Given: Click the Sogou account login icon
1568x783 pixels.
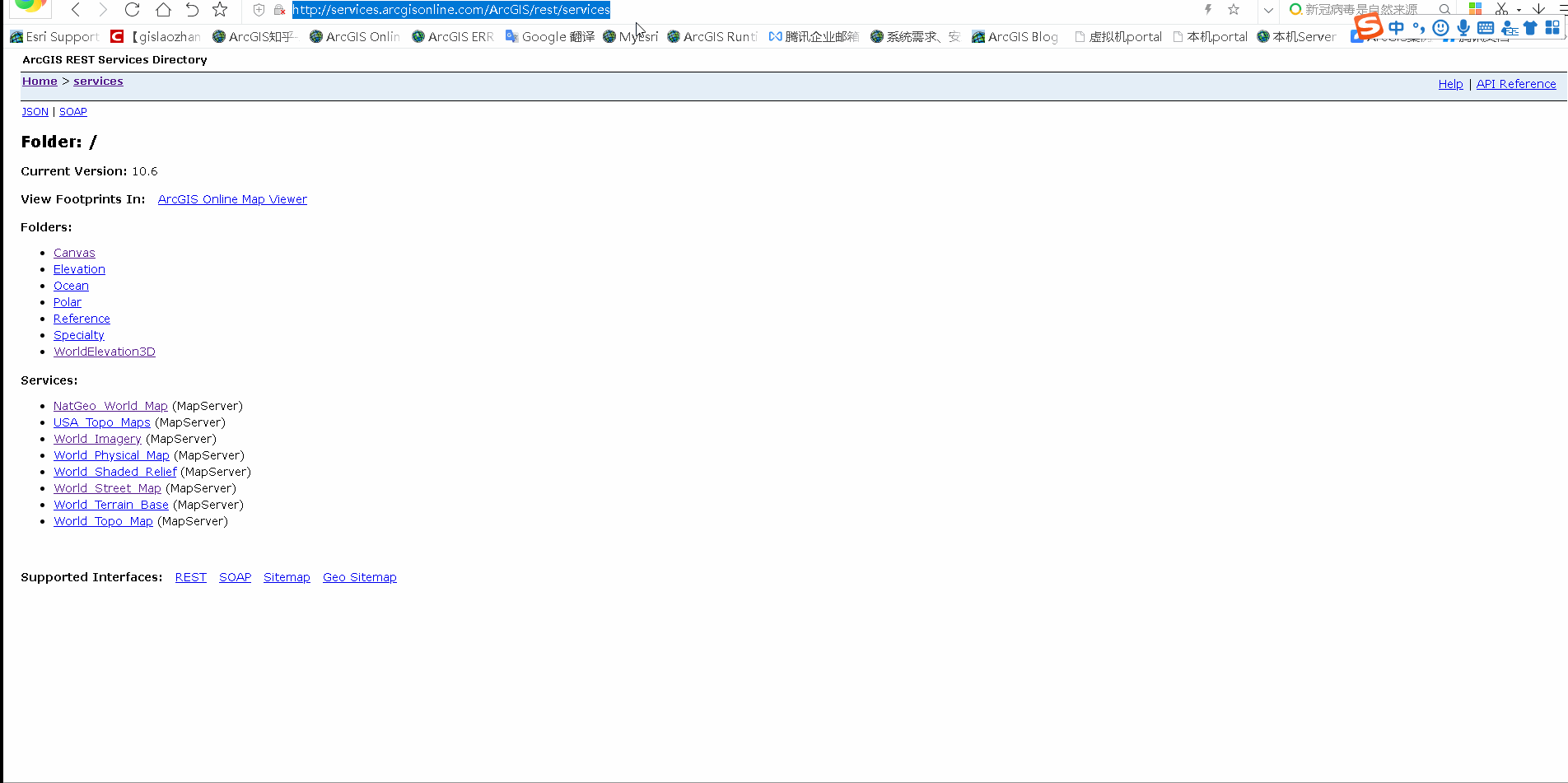Looking at the screenshot, I should [1509, 28].
